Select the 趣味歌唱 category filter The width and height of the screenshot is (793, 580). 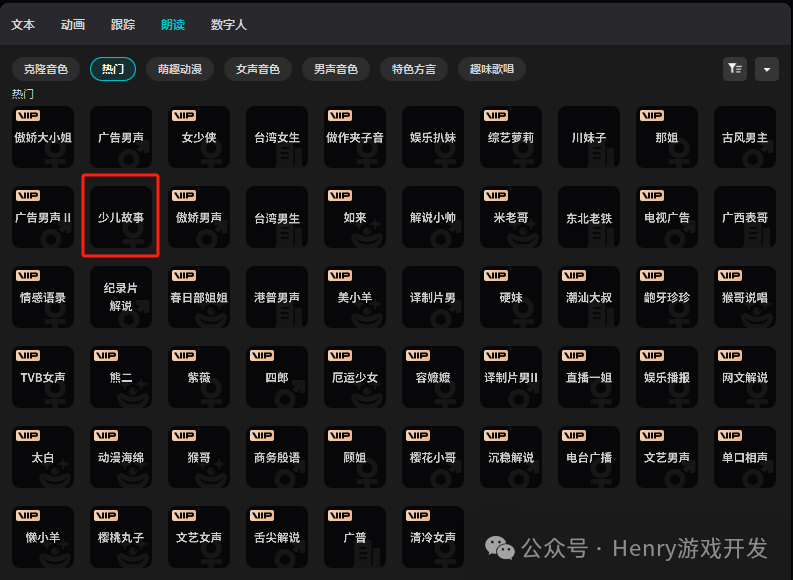coord(492,69)
